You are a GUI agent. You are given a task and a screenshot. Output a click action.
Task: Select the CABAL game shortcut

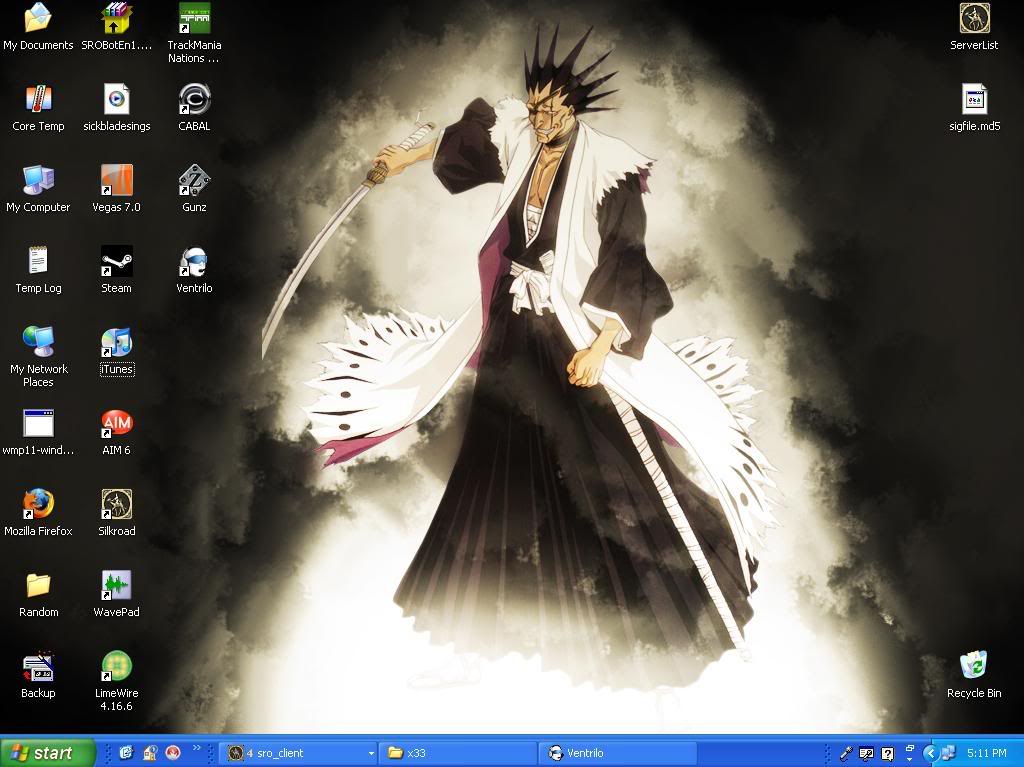[194, 108]
